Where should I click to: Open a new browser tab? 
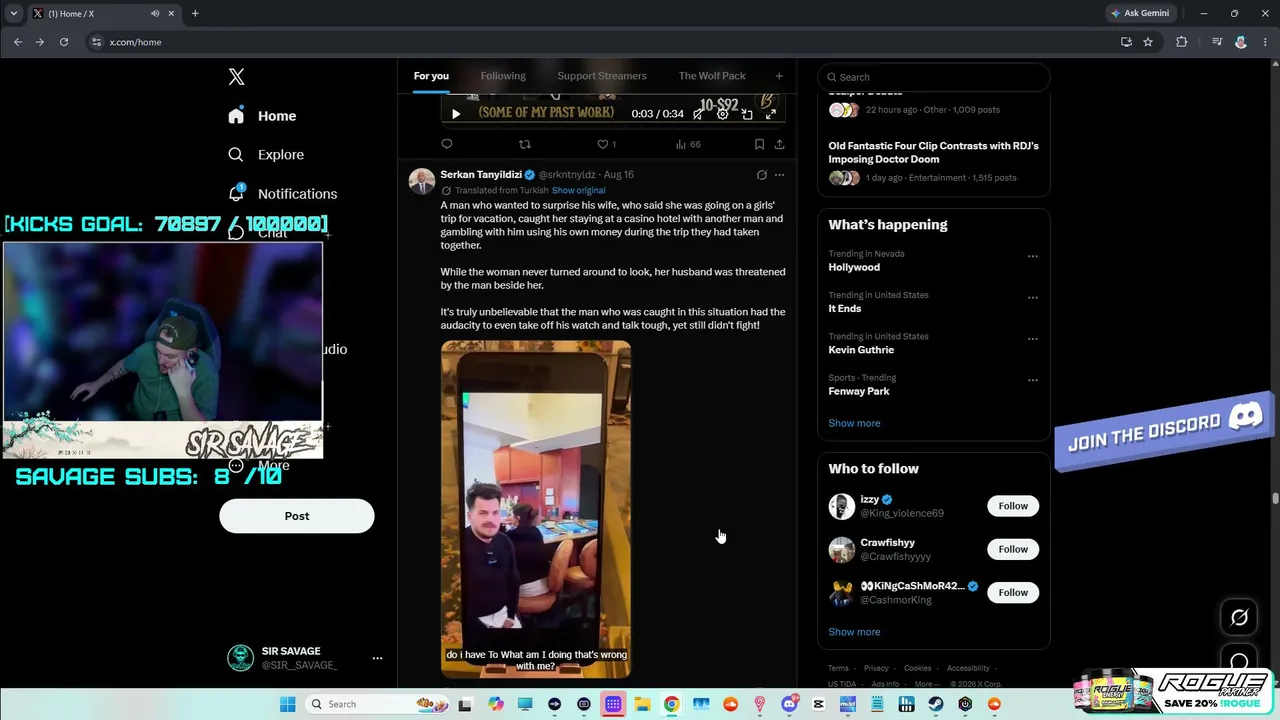click(x=195, y=13)
